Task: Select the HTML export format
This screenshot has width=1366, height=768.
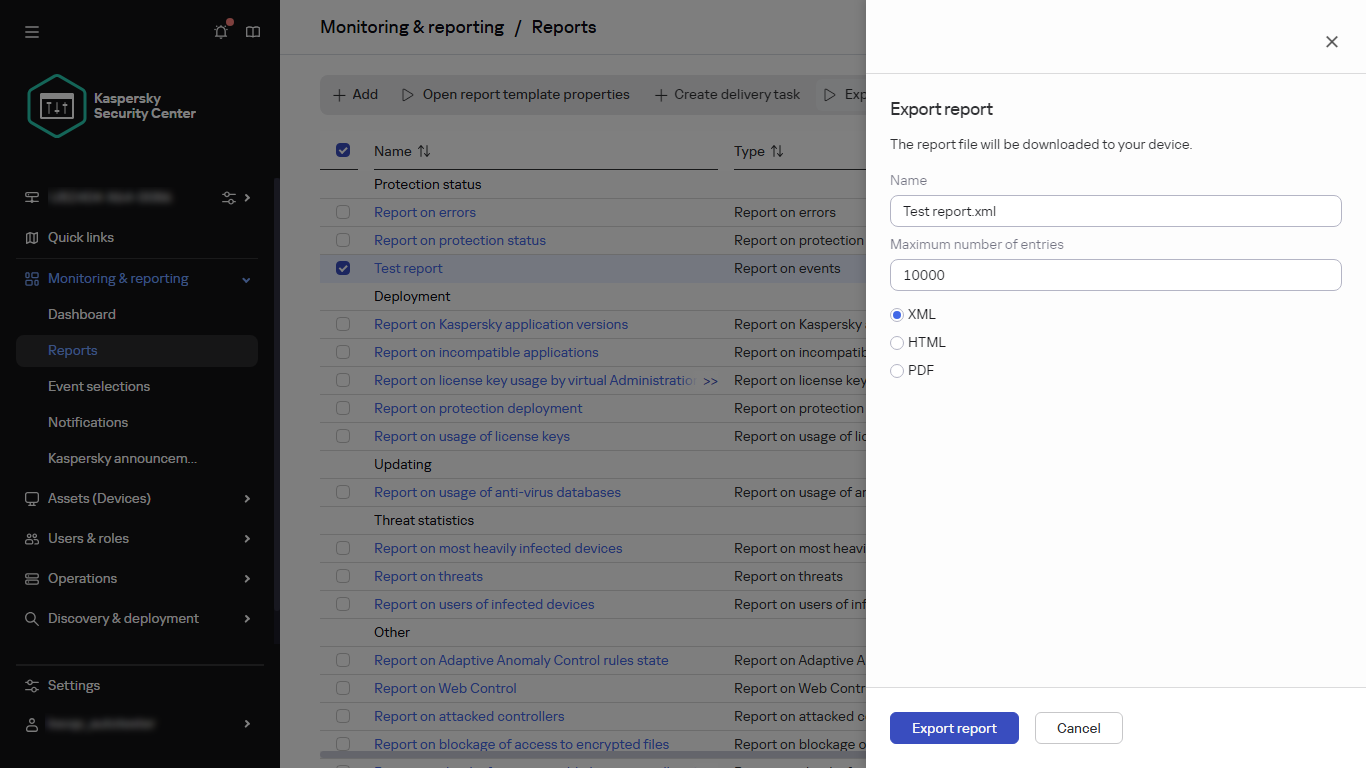Action: (897, 342)
